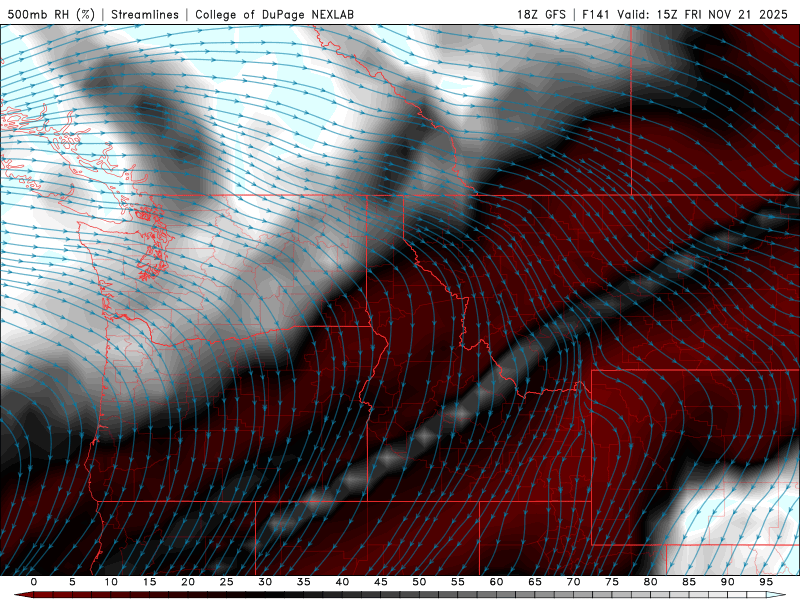The image size is (800, 600).
Task: Click the '90' value on the color scale
Action: [x=727, y=582]
